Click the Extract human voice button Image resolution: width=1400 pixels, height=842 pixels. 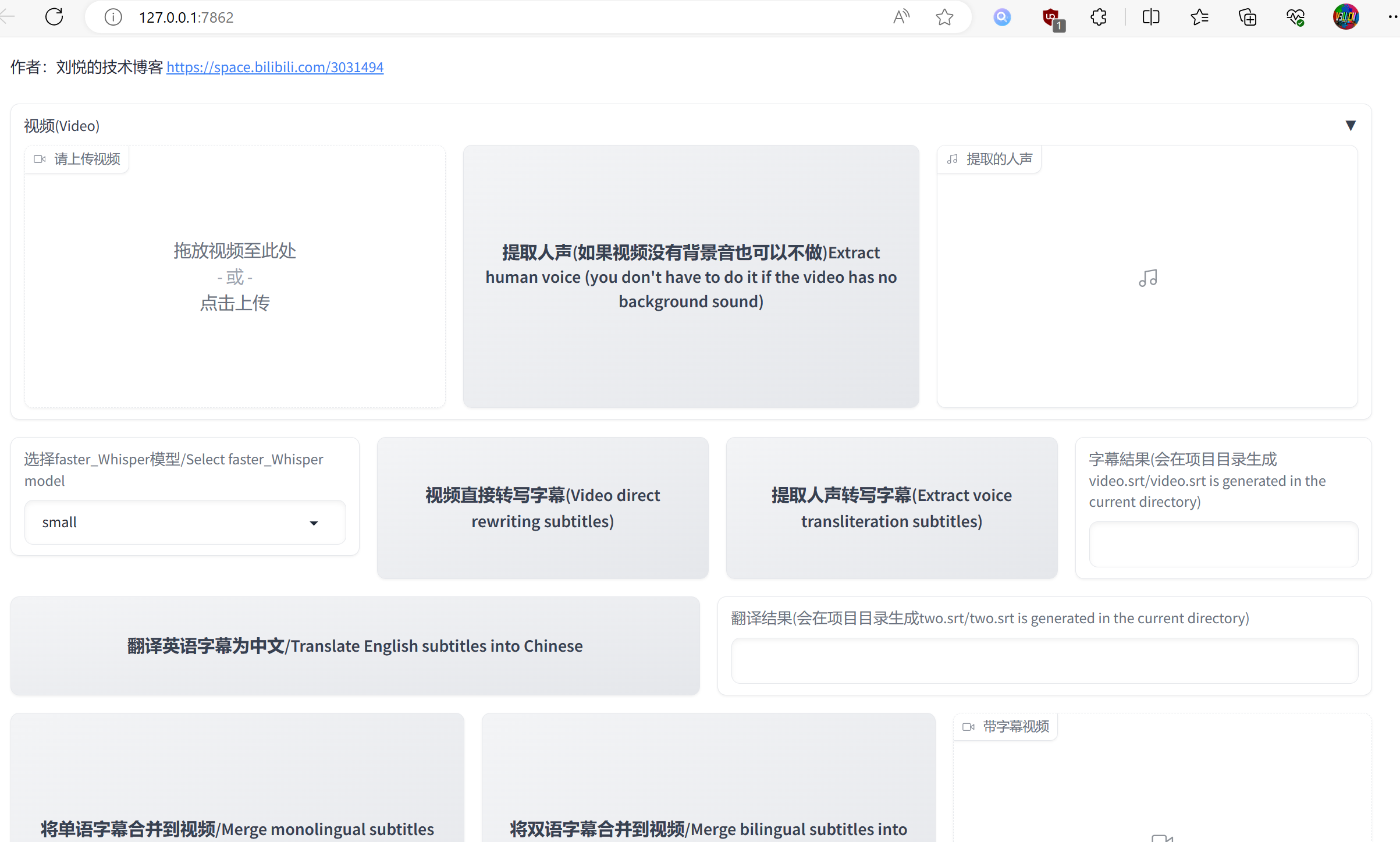pos(691,277)
